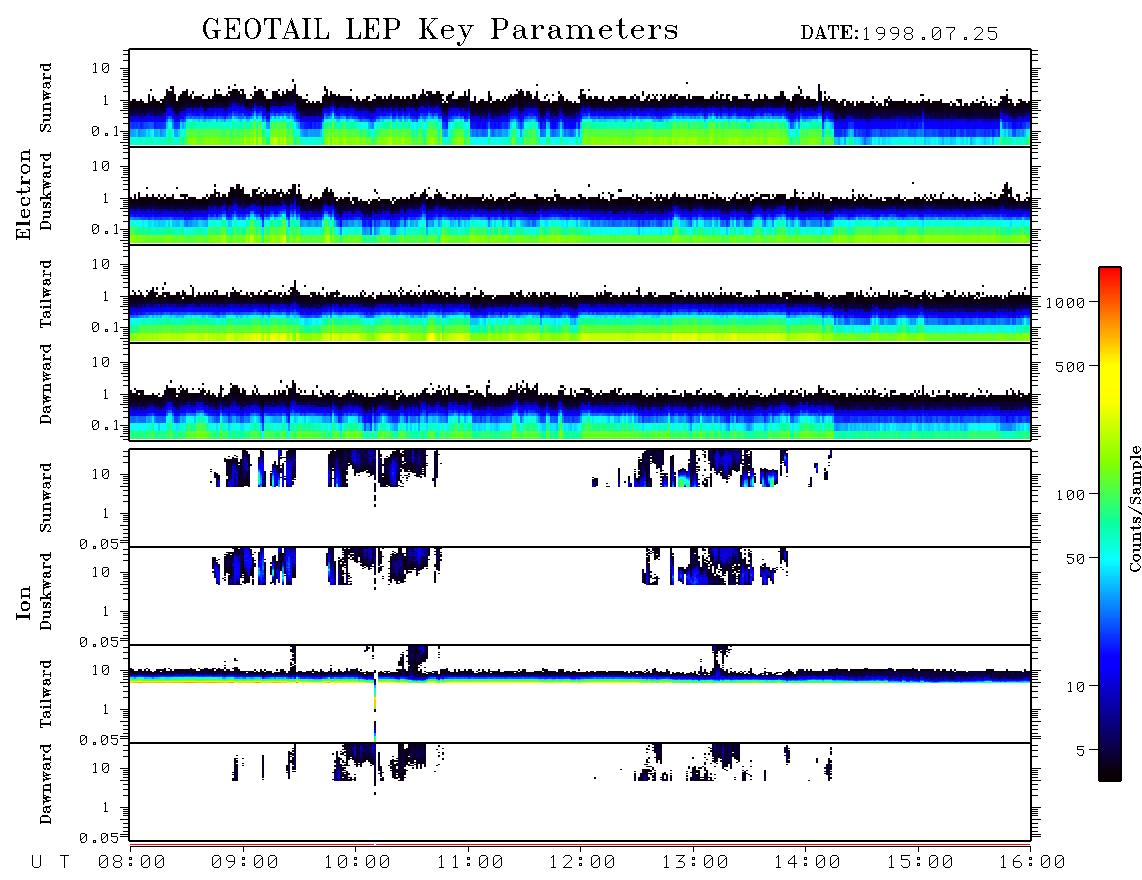Click the colorbar tick label 500

1070,366
